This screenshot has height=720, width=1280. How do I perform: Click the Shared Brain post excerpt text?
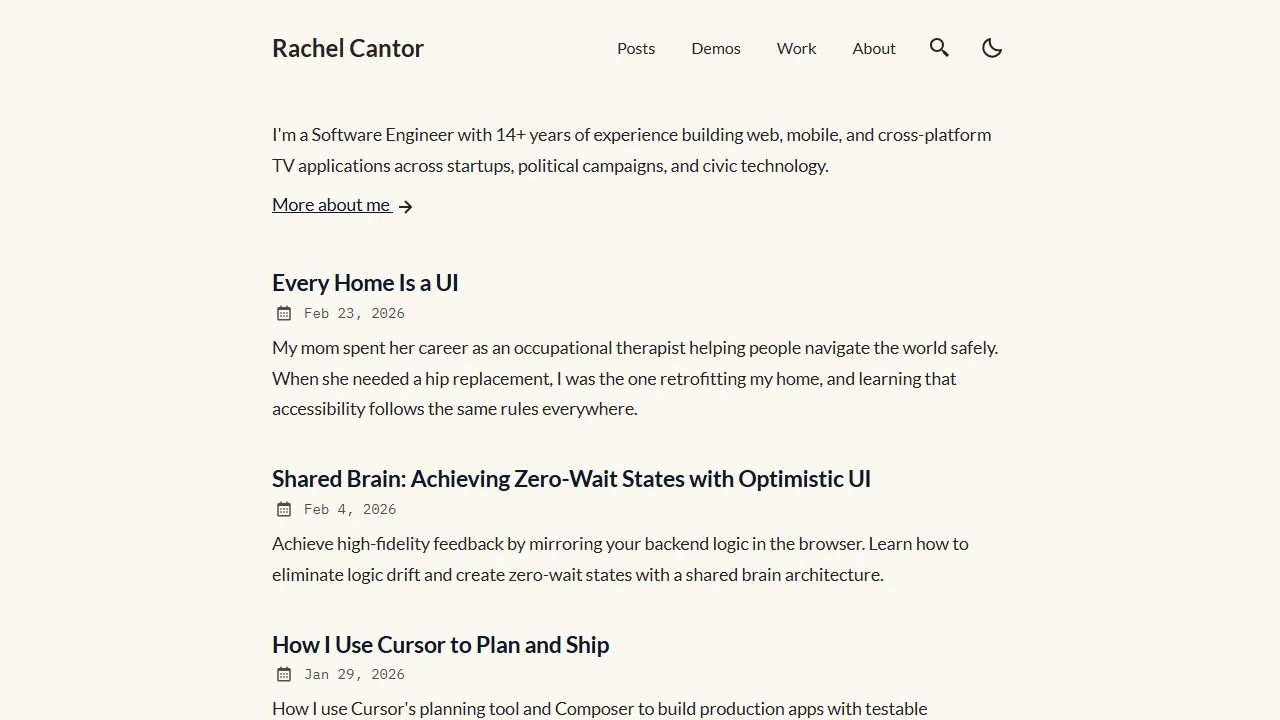[x=620, y=559]
